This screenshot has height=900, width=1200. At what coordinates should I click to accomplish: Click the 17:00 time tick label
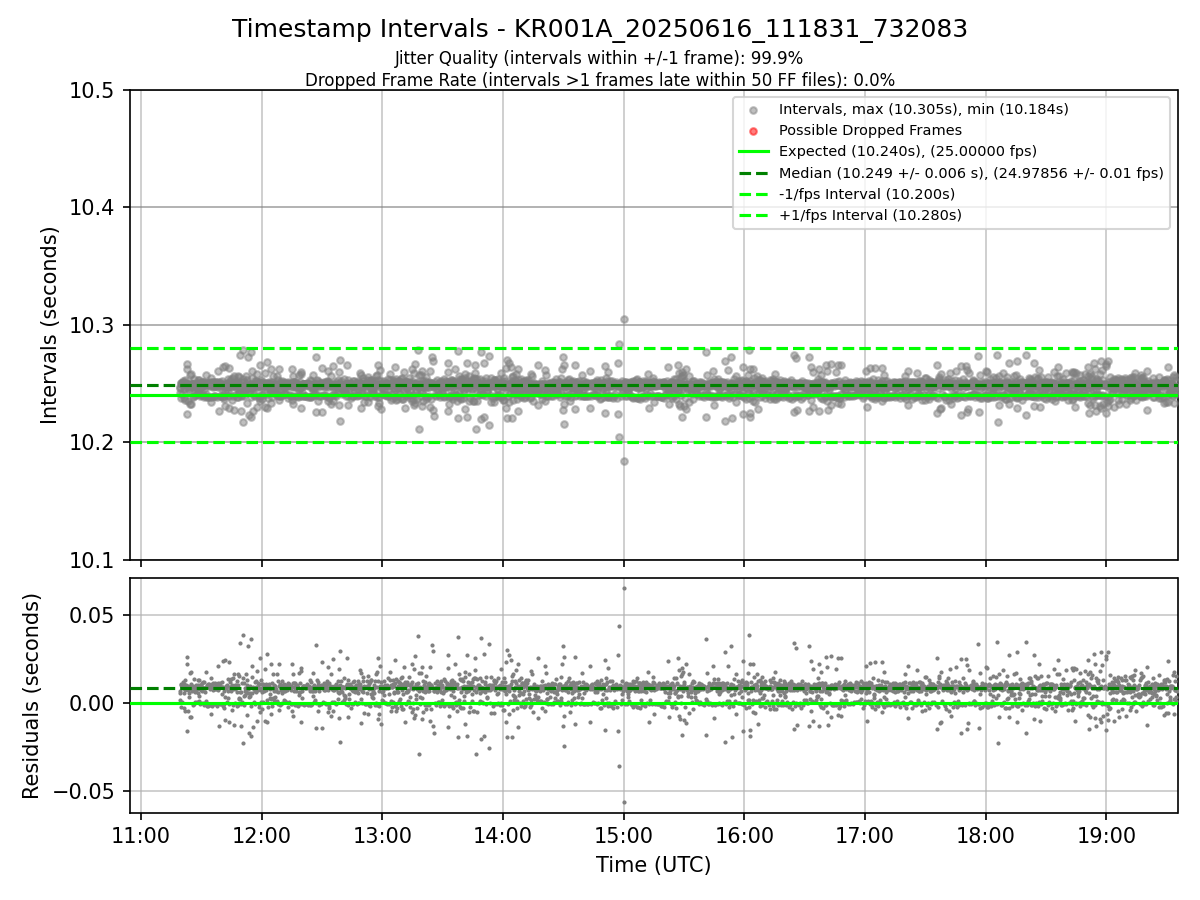[x=865, y=834]
